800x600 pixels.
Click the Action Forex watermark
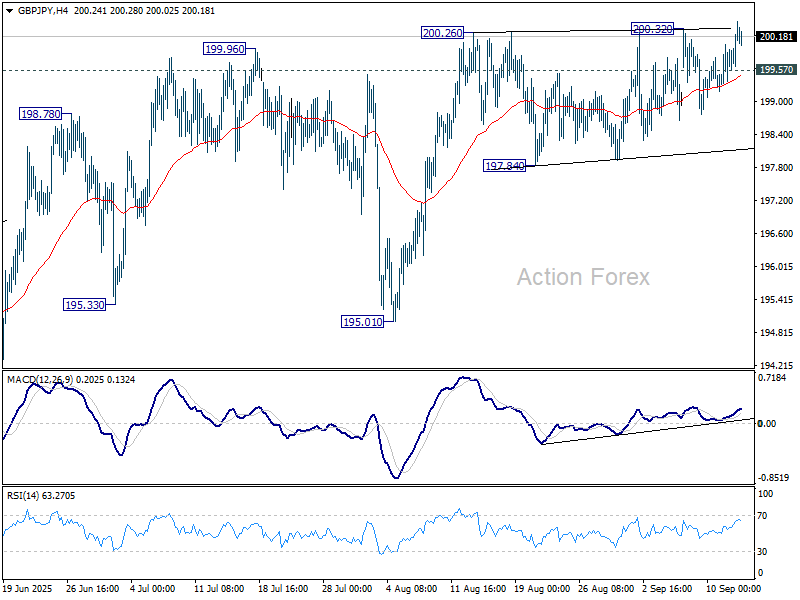(x=583, y=277)
